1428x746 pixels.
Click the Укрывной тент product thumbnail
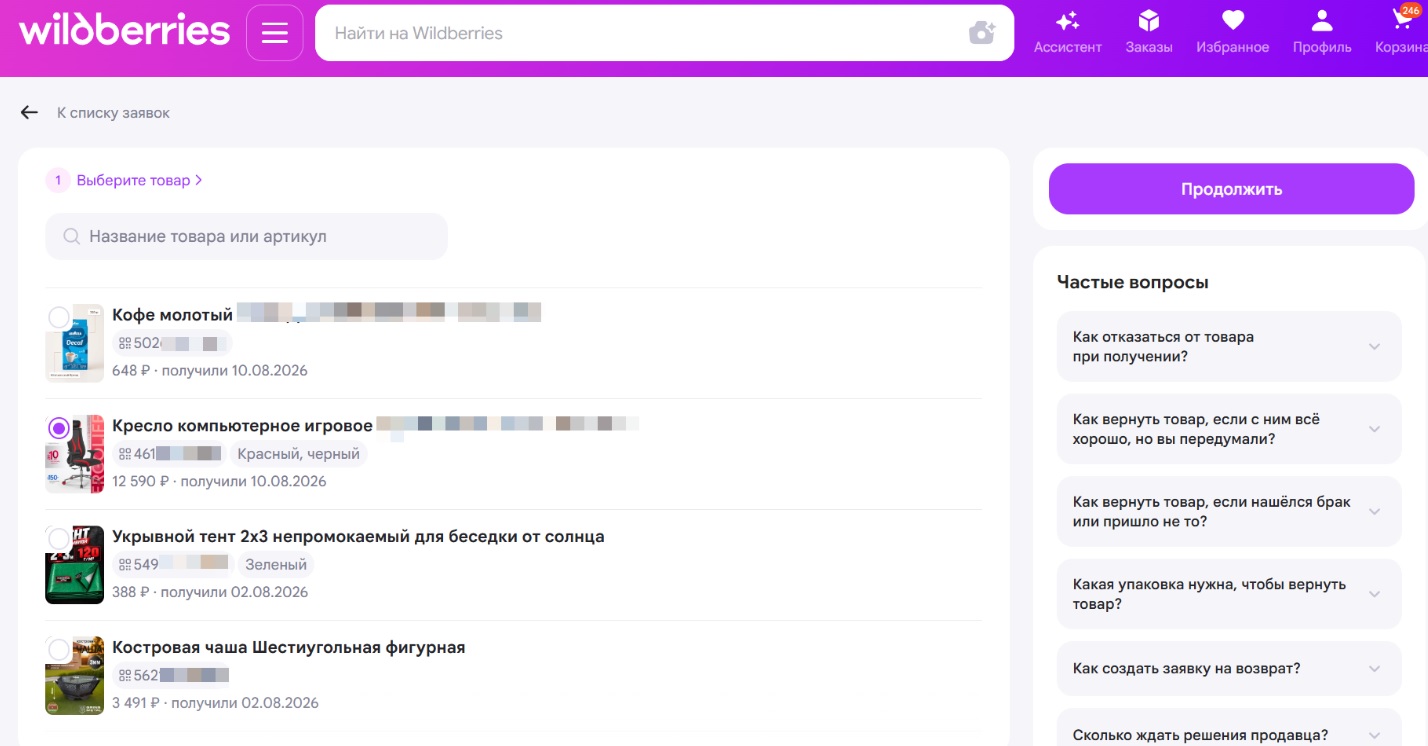tap(74, 565)
